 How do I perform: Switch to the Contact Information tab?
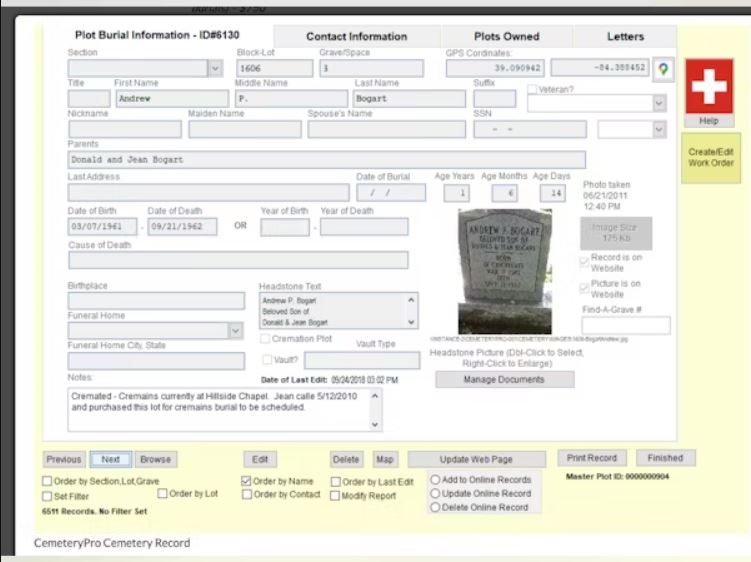(356, 36)
